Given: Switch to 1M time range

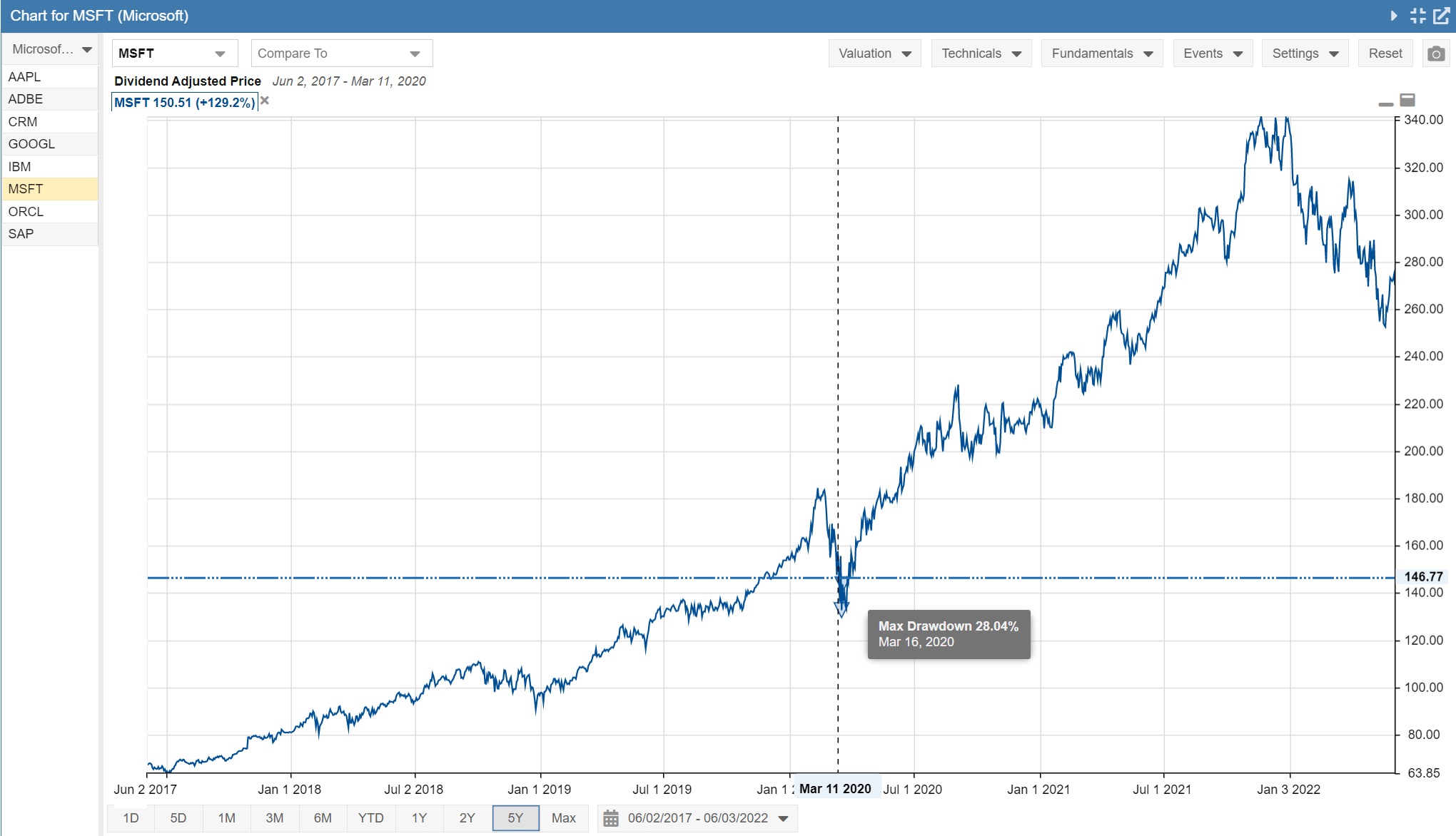Looking at the screenshot, I should click(x=227, y=818).
